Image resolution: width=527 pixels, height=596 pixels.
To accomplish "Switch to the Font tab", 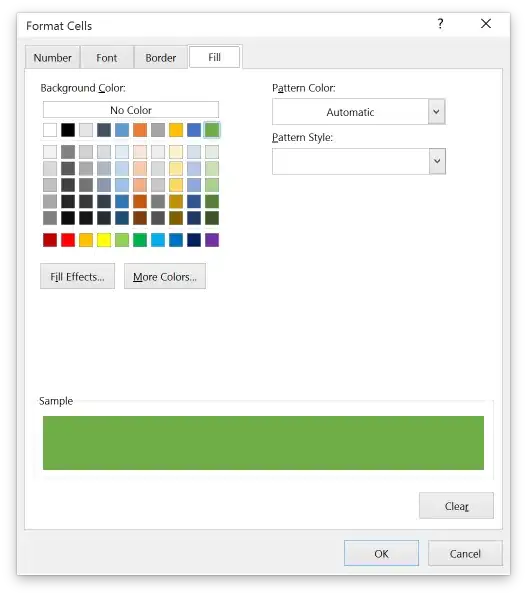I will coord(106,58).
